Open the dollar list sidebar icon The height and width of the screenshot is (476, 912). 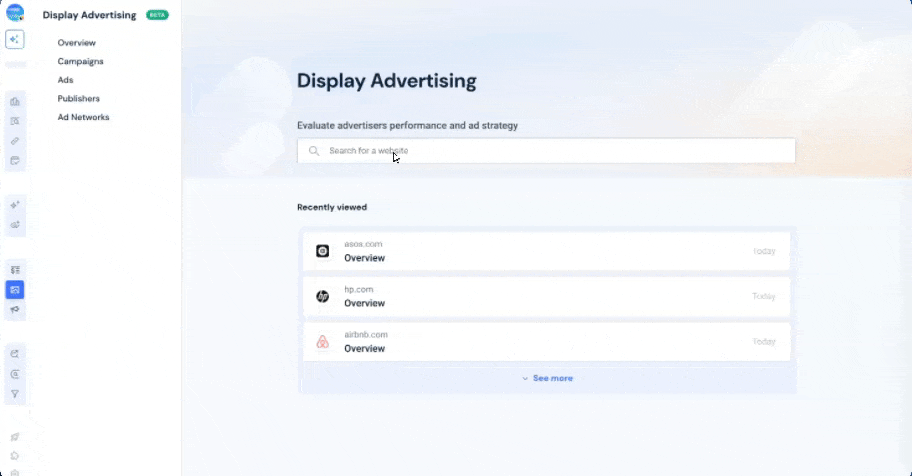coord(15,270)
